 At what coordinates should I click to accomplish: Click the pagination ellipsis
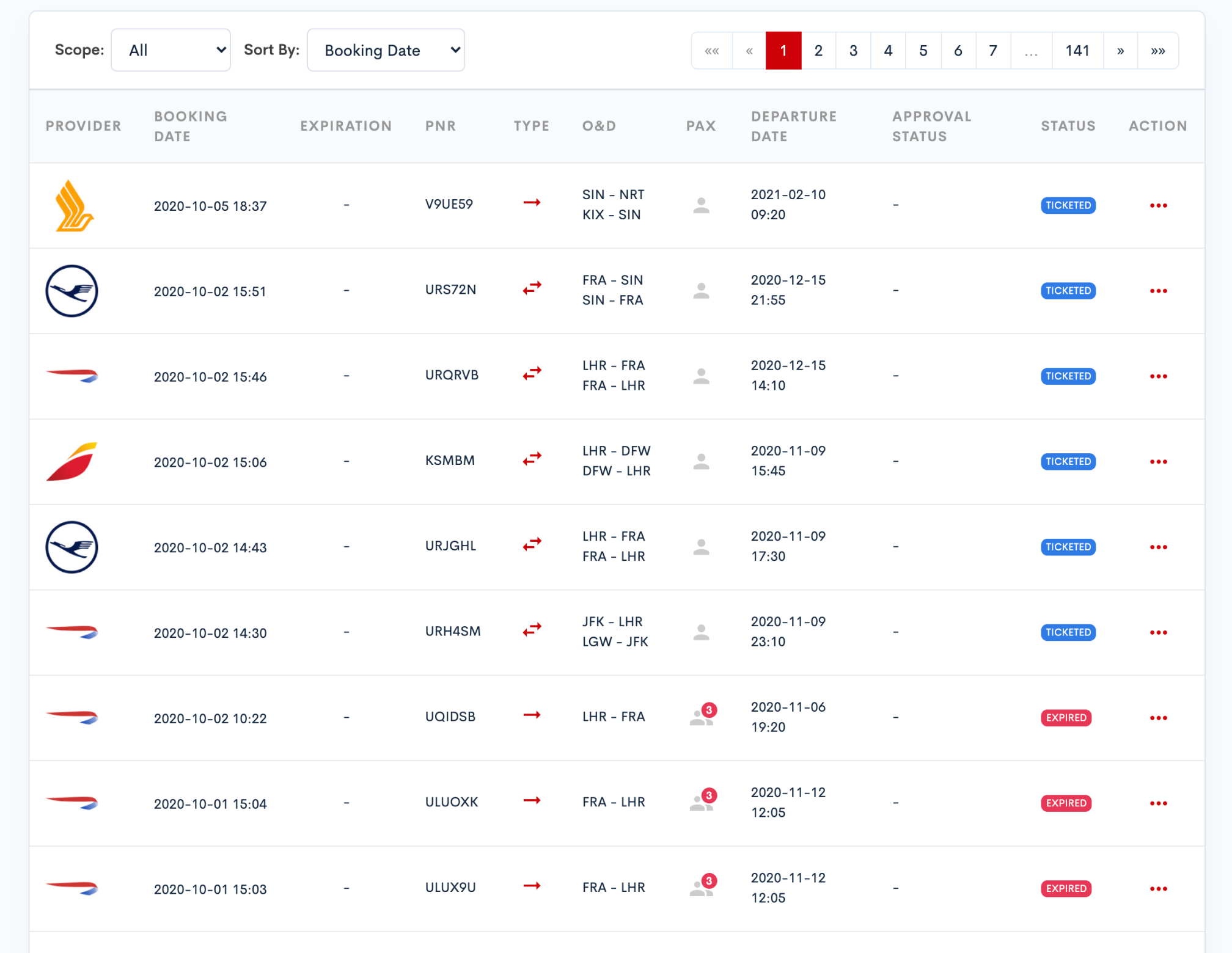coord(1031,51)
